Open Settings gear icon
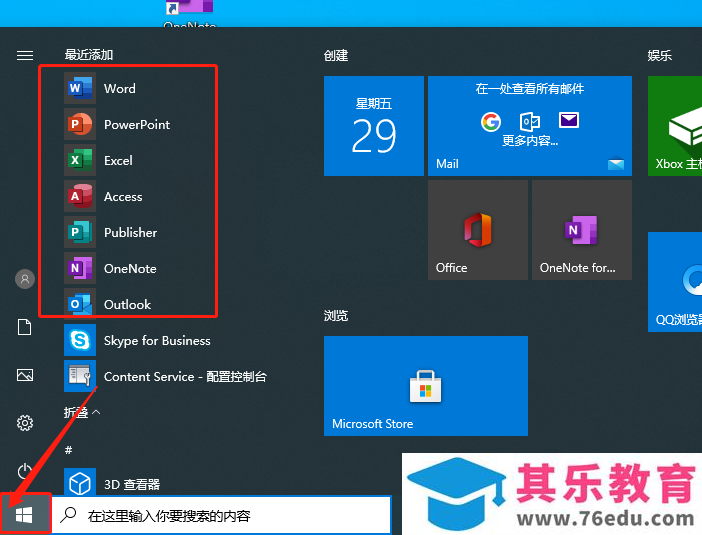This screenshot has width=702, height=535. click(25, 423)
